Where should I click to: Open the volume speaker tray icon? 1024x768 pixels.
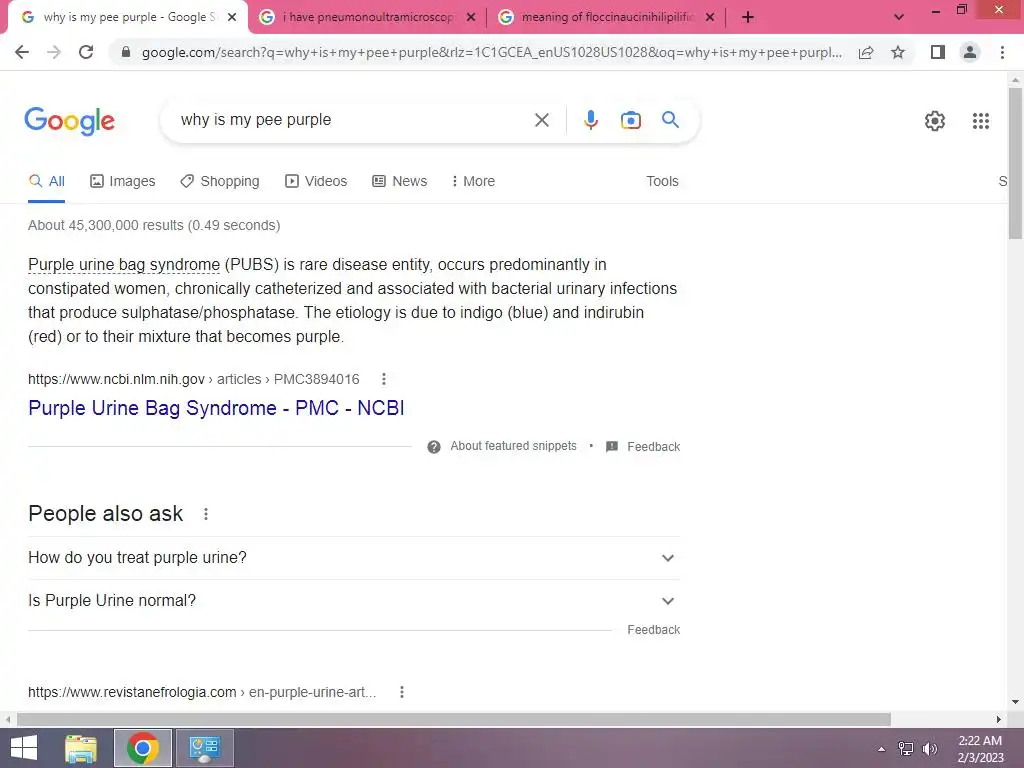pos(930,749)
